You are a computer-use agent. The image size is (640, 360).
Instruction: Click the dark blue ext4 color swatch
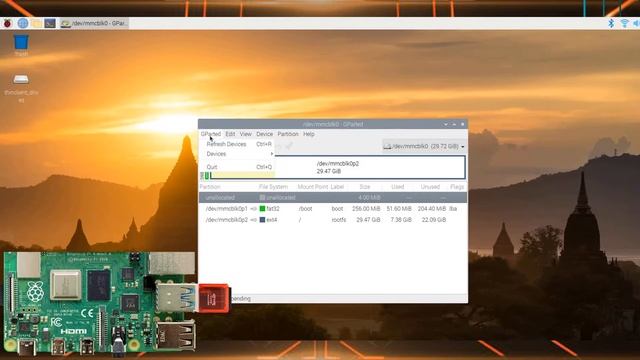(262, 220)
